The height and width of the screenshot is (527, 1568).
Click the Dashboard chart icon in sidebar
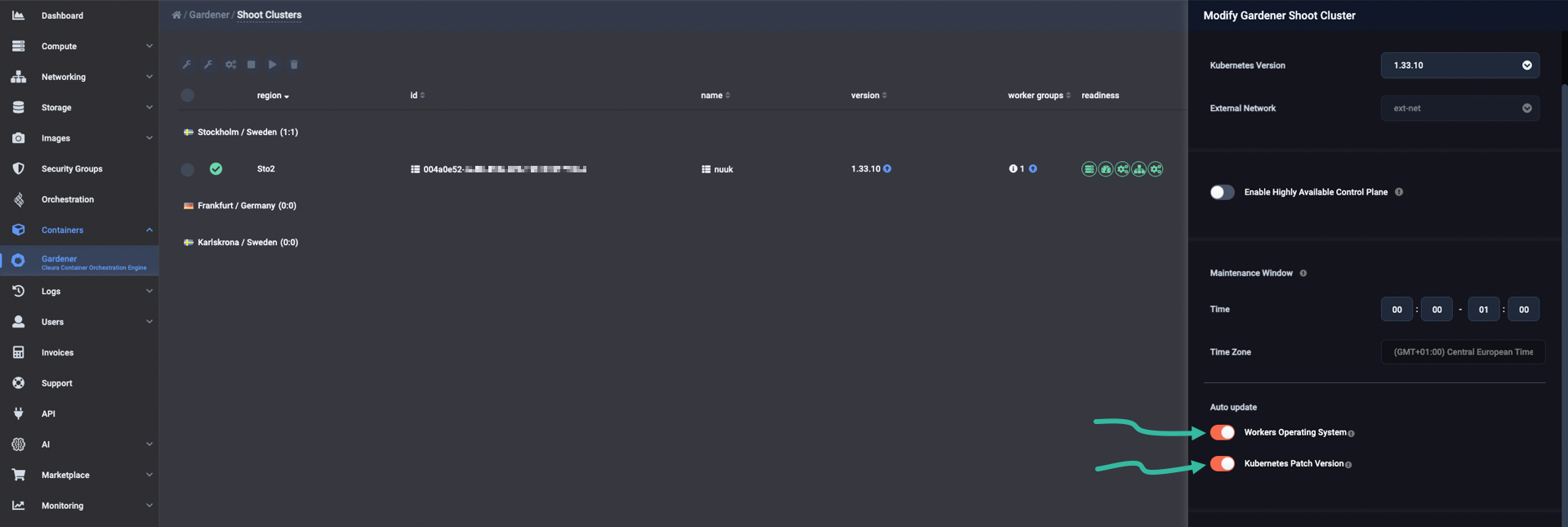click(18, 16)
